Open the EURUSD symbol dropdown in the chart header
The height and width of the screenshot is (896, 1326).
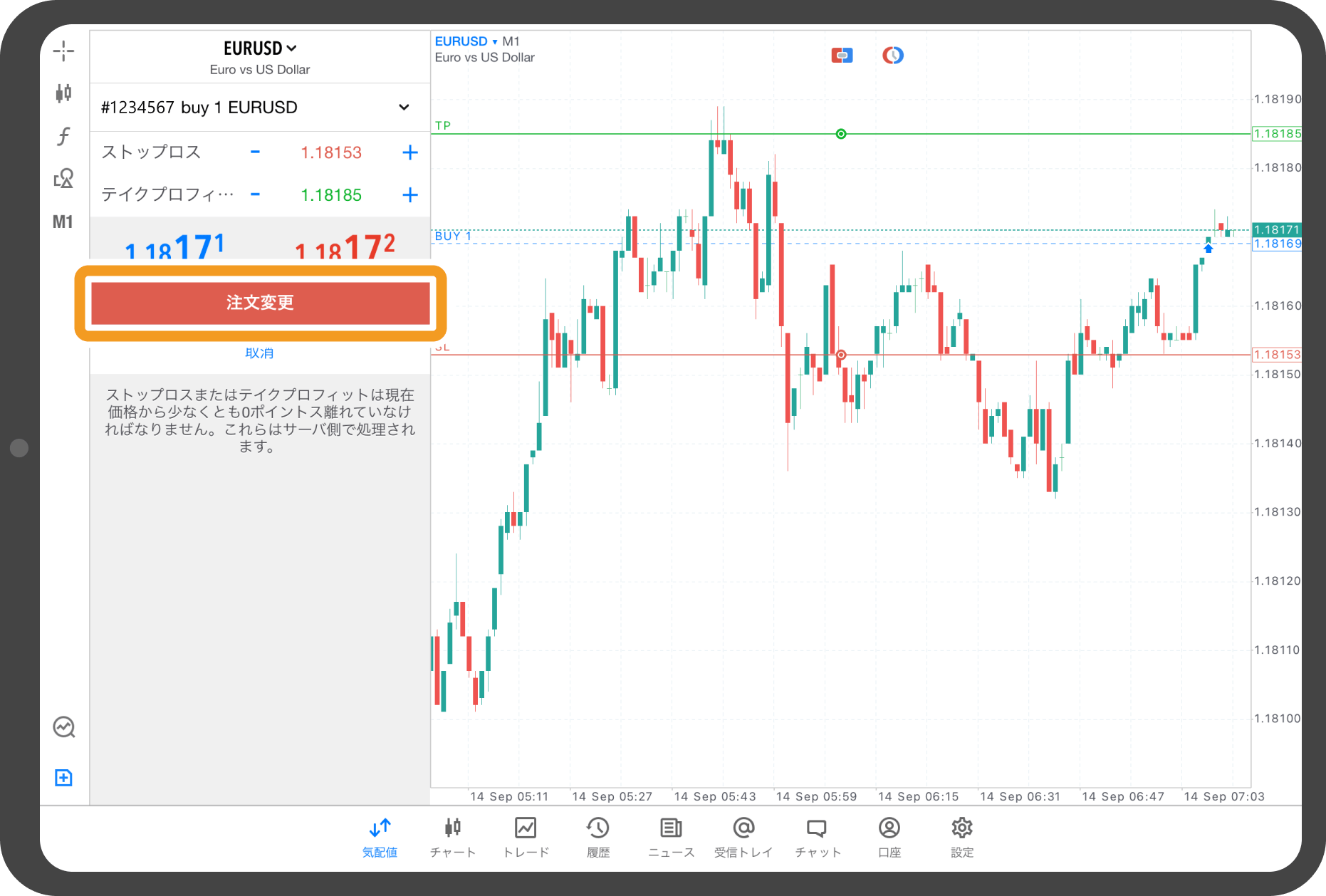[466, 41]
